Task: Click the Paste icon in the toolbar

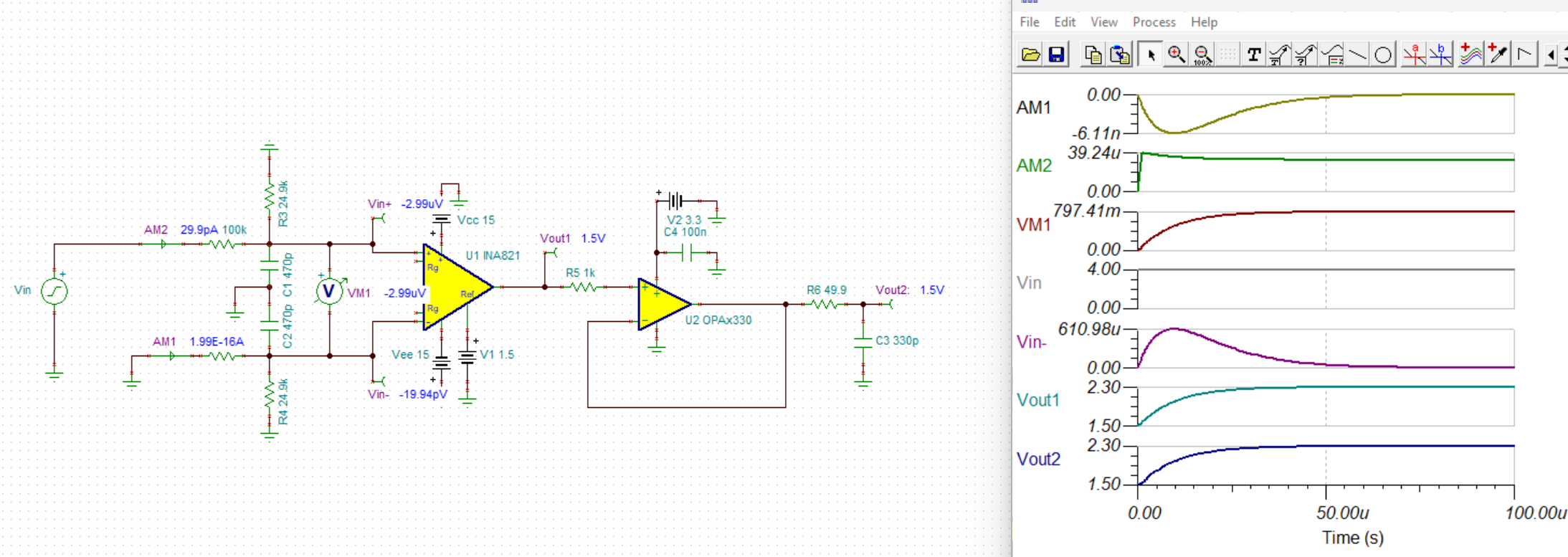Action: (1120, 54)
